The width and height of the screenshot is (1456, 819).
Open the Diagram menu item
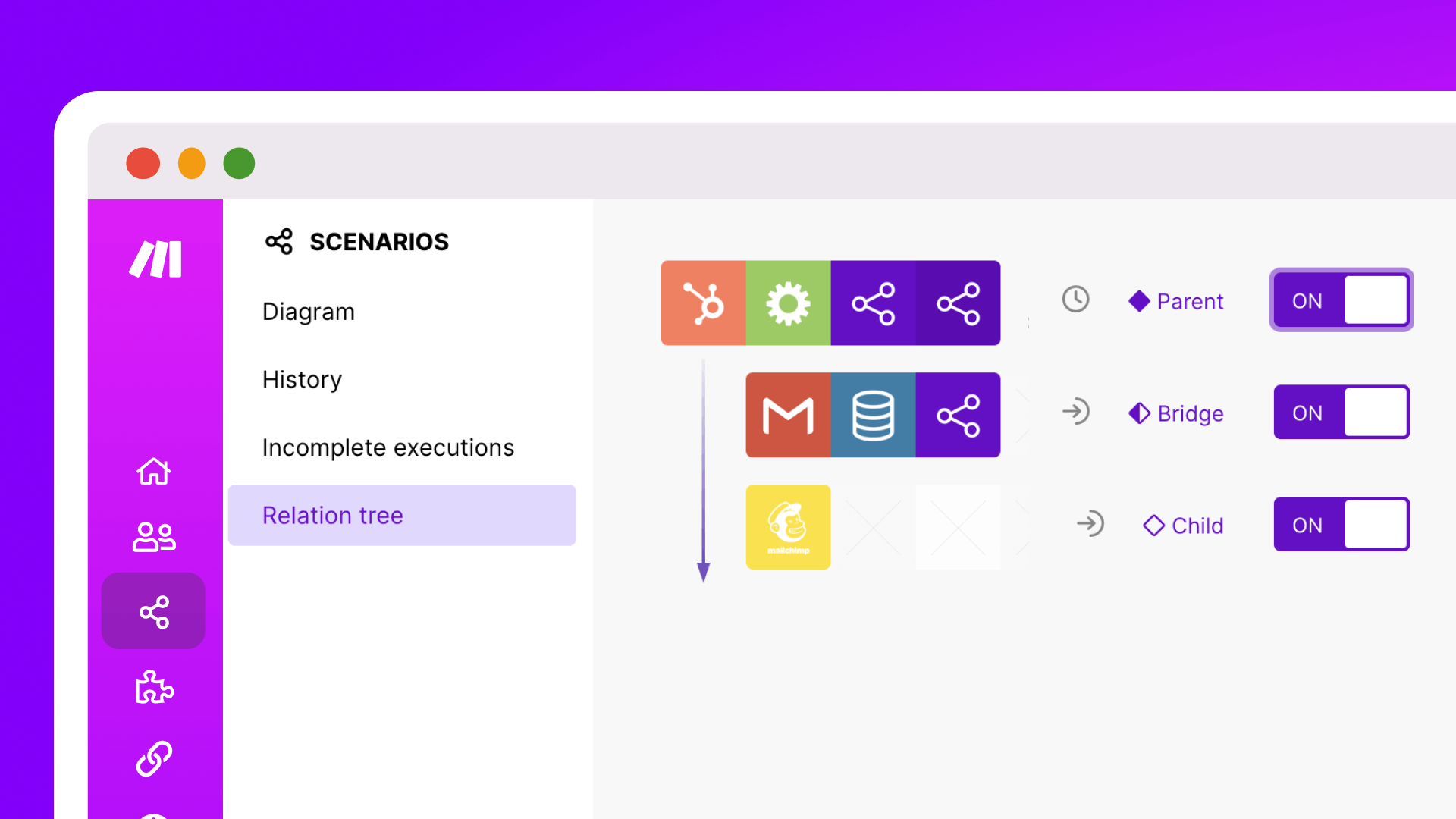309,312
